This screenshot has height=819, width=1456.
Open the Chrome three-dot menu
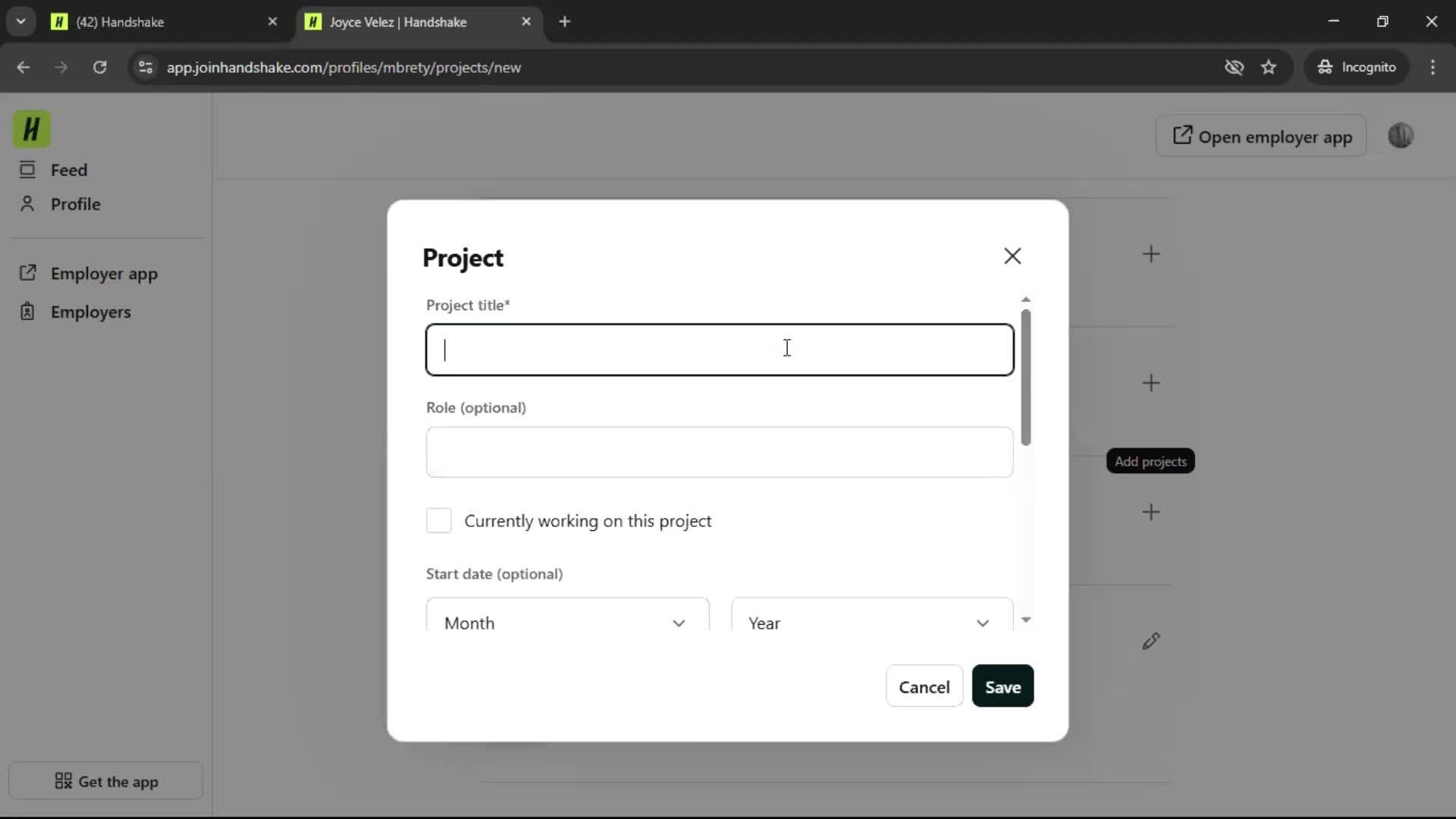(1432, 67)
